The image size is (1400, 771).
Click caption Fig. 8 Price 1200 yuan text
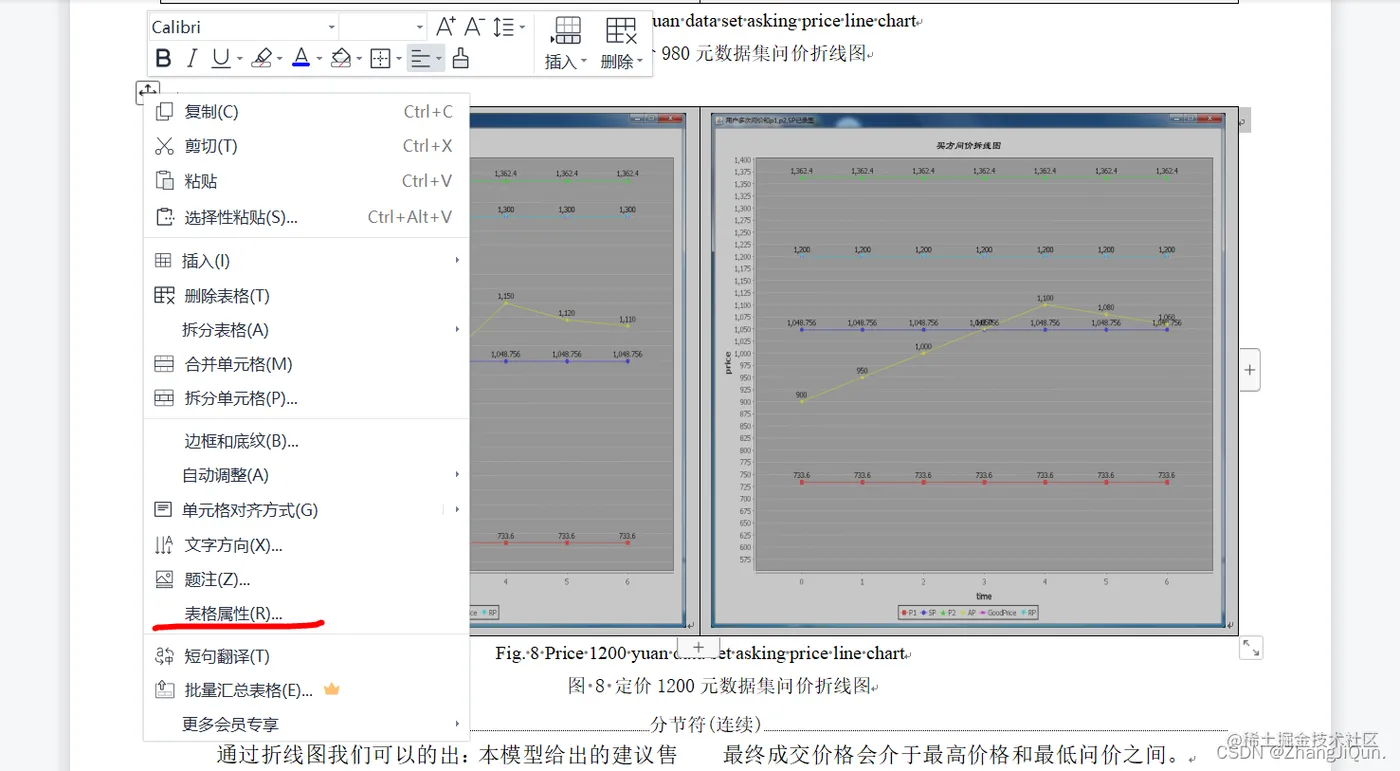pyautogui.click(x=701, y=653)
